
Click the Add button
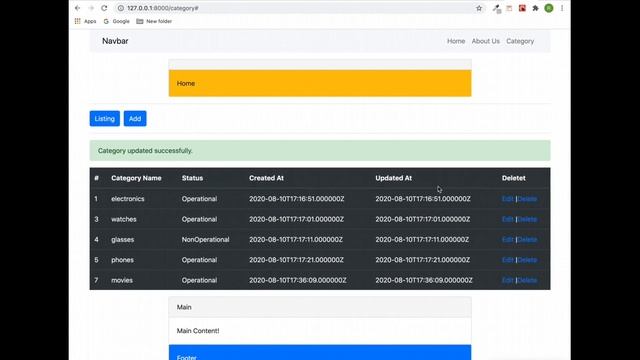click(135, 119)
